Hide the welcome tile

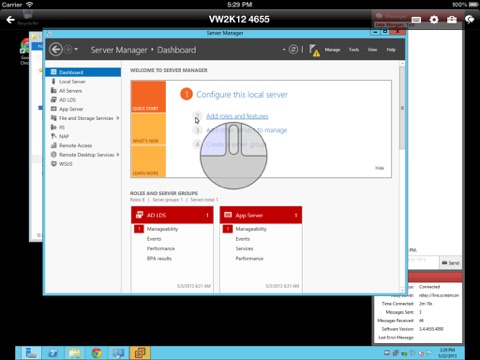click(x=379, y=168)
